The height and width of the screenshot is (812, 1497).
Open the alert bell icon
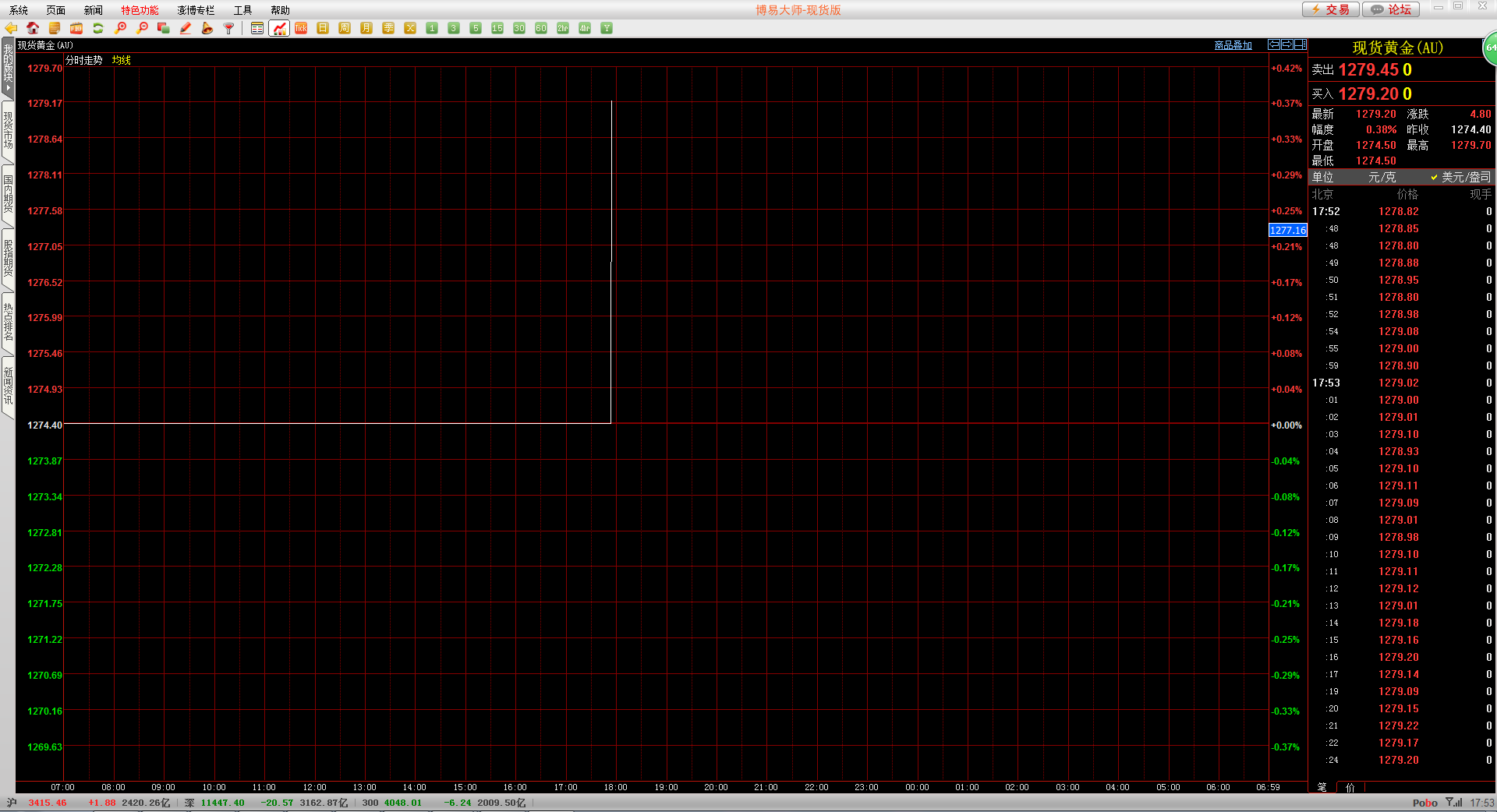[207, 28]
